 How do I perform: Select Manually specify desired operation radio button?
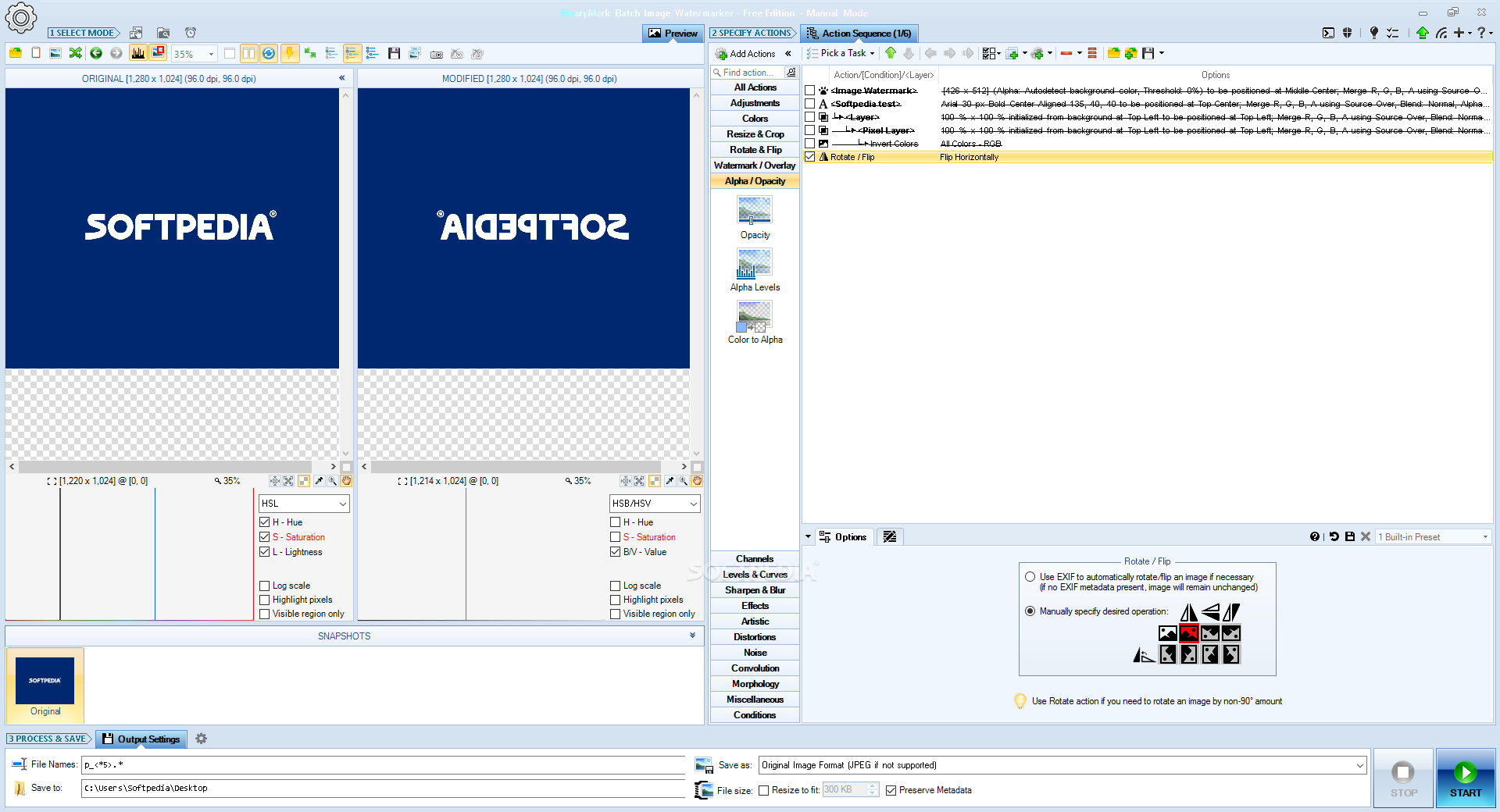[x=1030, y=611]
